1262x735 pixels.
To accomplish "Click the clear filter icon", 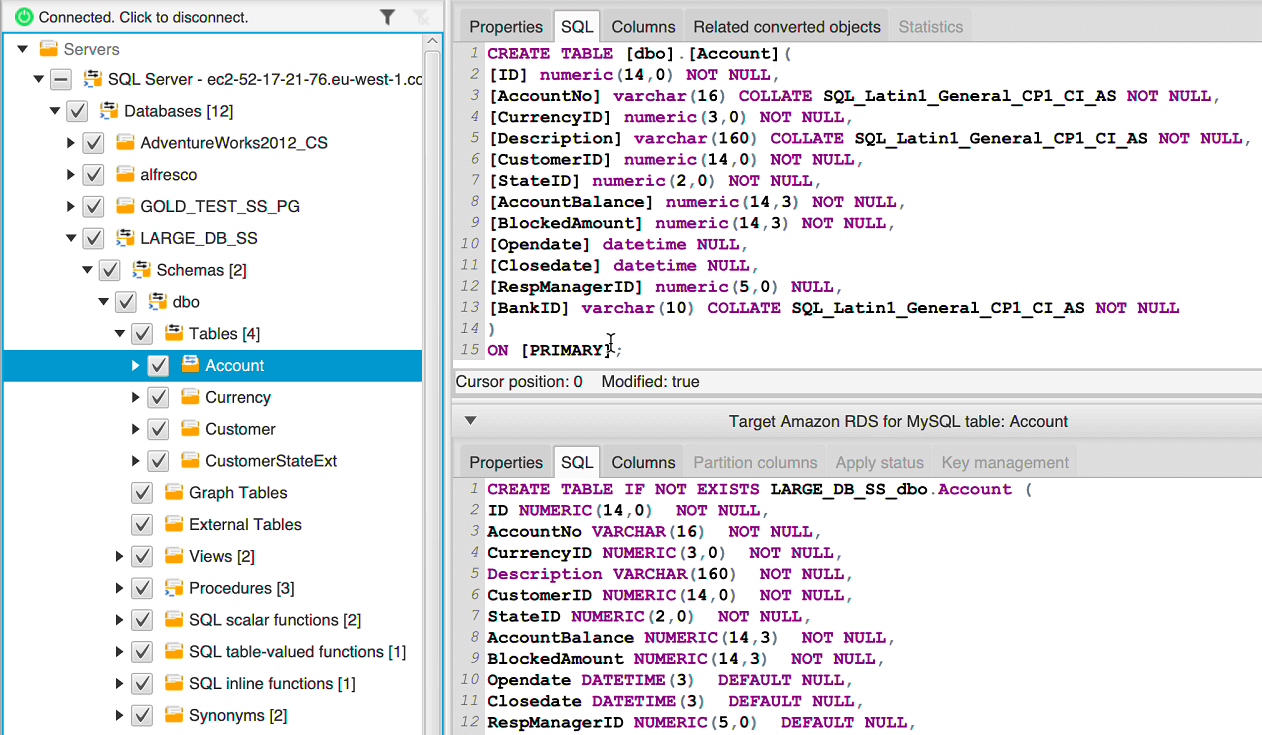I will click(421, 16).
